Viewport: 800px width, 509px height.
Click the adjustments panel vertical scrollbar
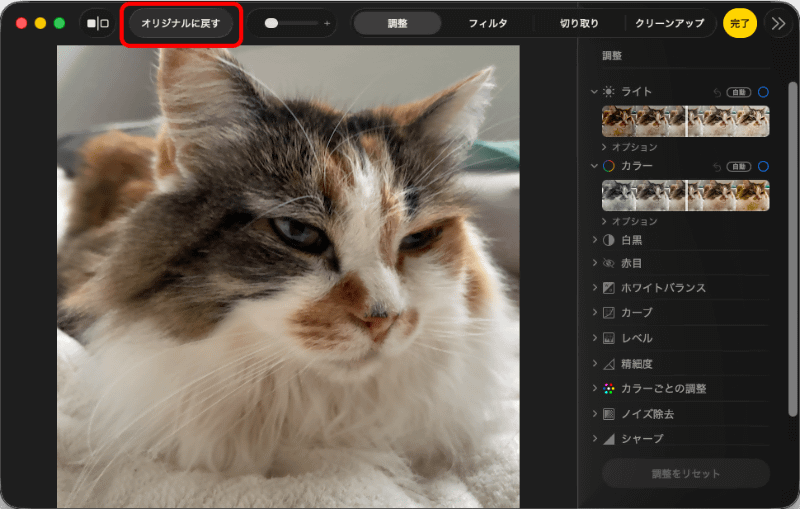point(792,247)
